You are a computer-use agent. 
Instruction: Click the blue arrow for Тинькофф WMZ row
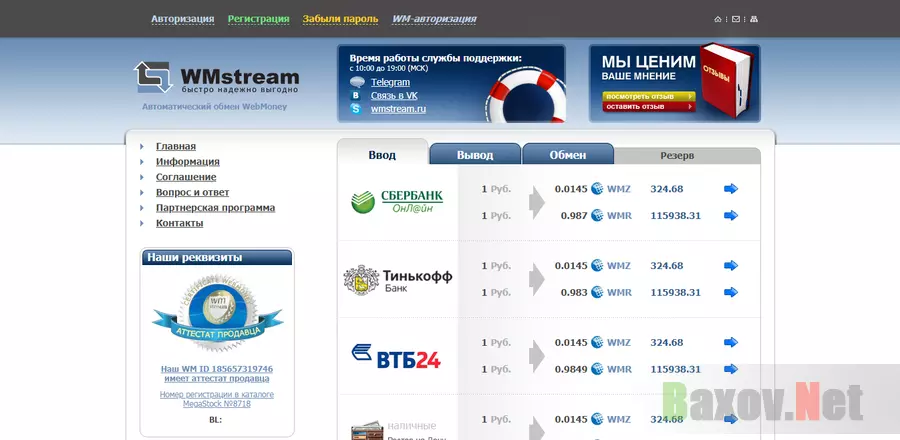[x=731, y=266]
